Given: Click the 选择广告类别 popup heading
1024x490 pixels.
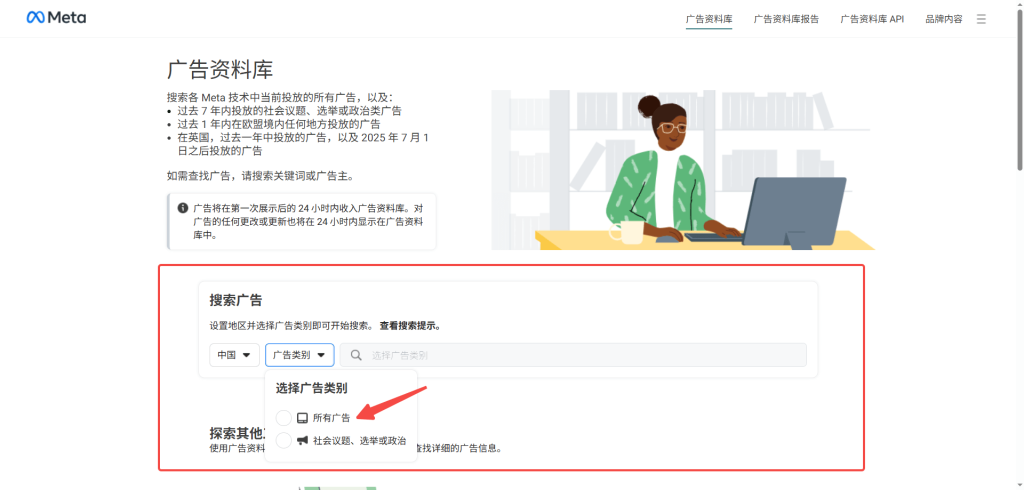Looking at the screenshot, I should [x=311, y=388].
